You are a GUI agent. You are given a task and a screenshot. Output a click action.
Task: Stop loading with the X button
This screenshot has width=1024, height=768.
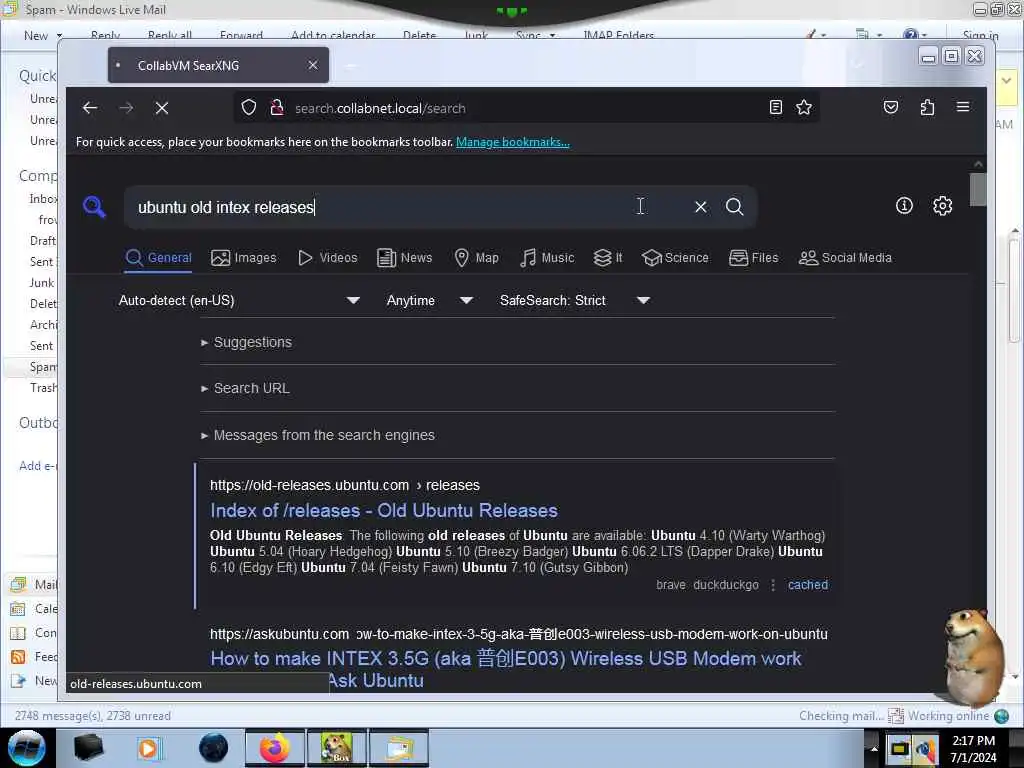[162, 108]
